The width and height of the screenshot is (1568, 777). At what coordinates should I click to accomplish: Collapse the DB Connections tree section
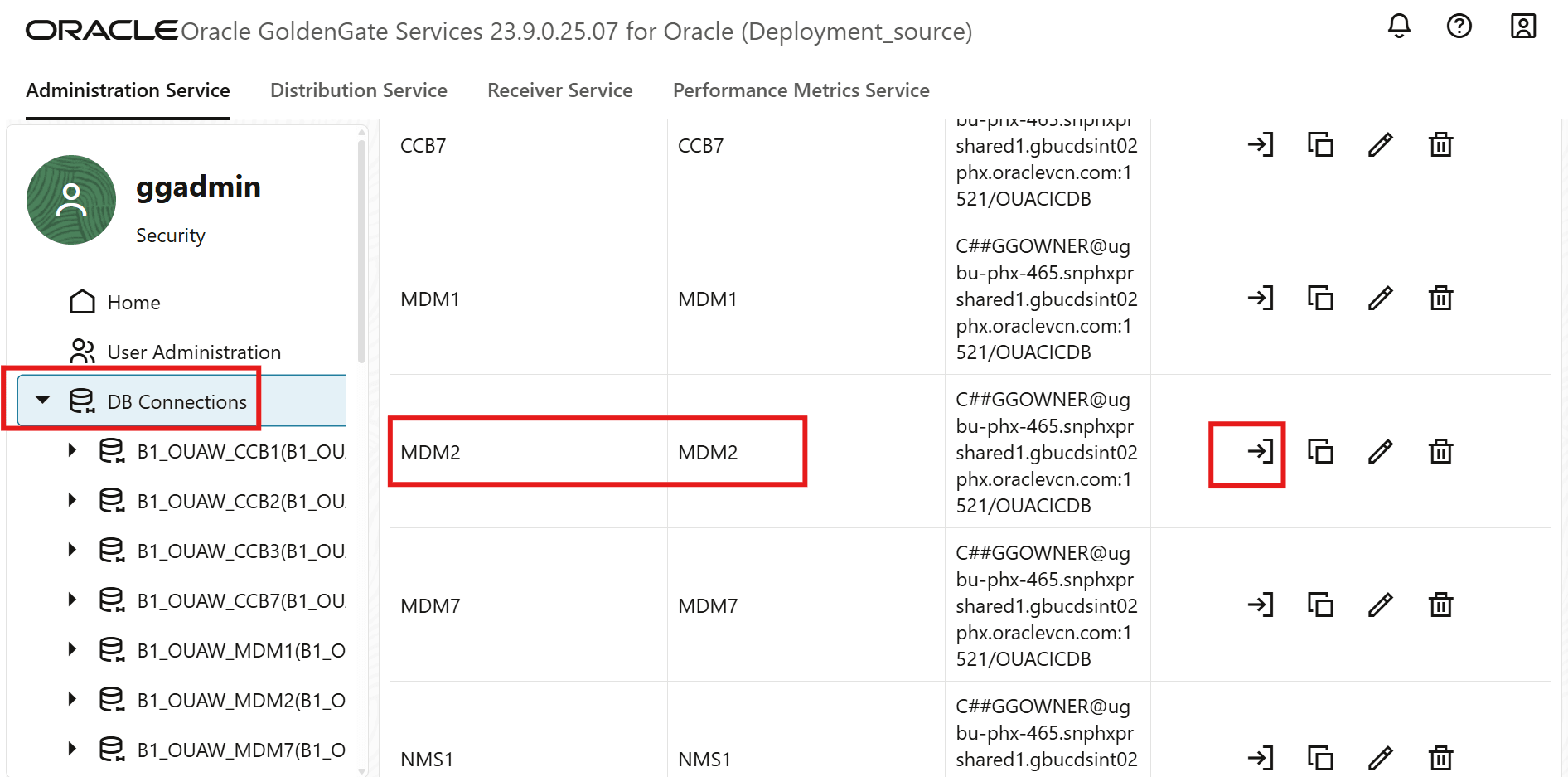(x=43, y=401)
